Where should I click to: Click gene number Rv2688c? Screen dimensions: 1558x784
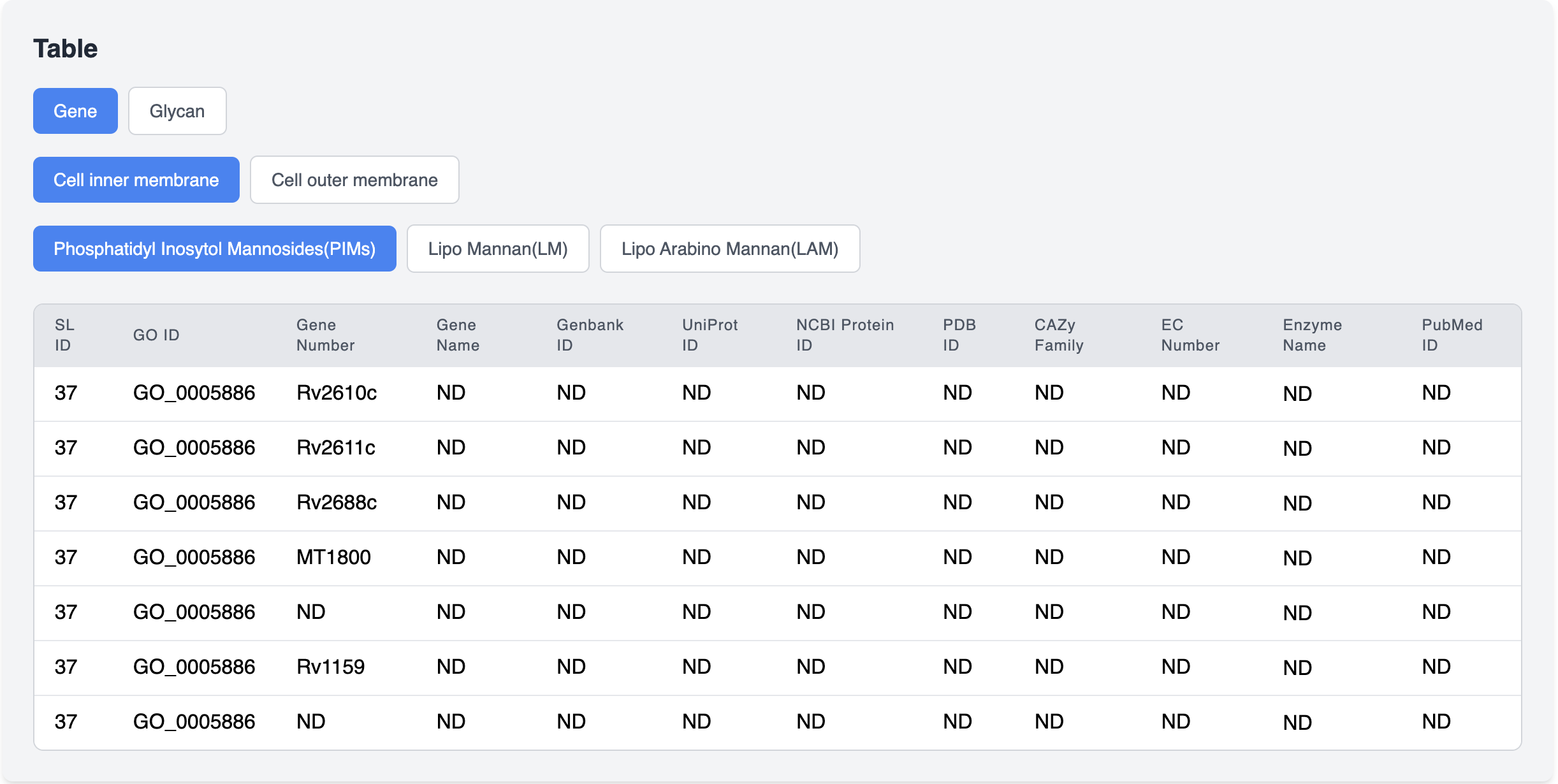337,502
